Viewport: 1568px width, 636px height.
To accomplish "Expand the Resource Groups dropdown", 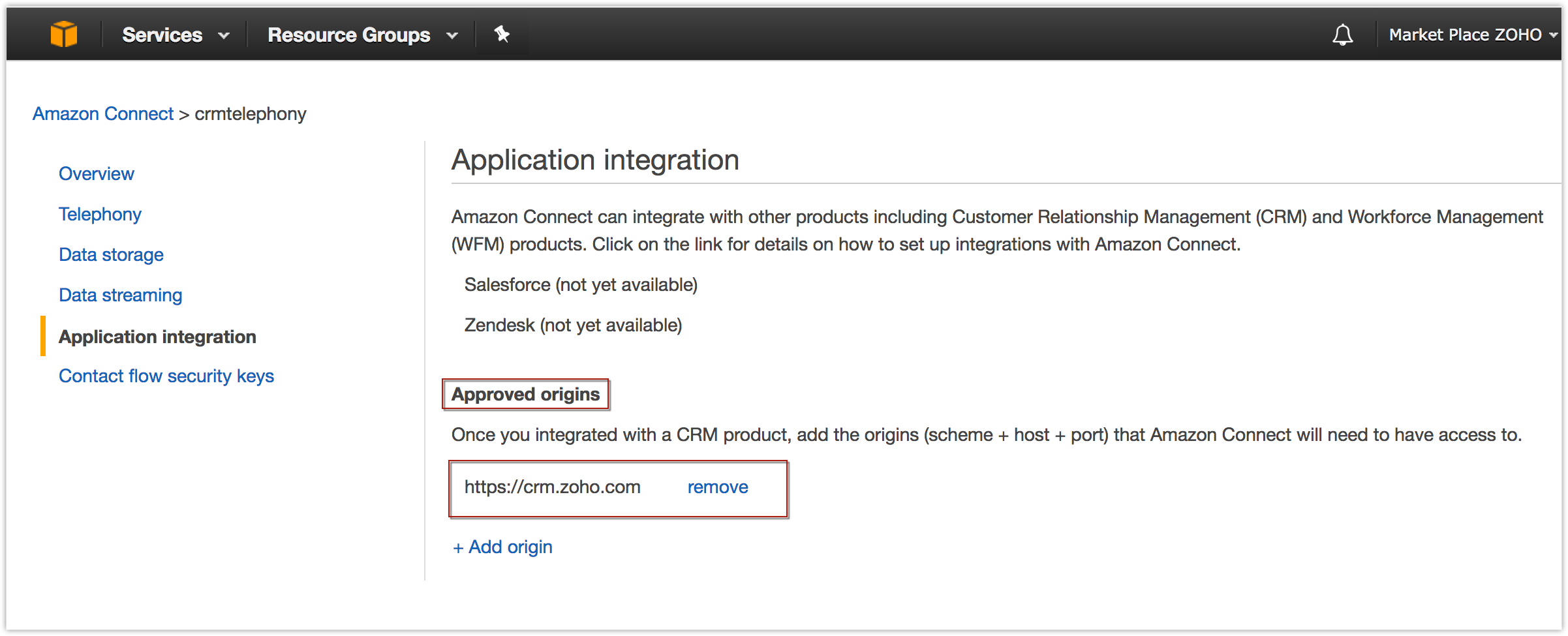I will click(362, 35).
